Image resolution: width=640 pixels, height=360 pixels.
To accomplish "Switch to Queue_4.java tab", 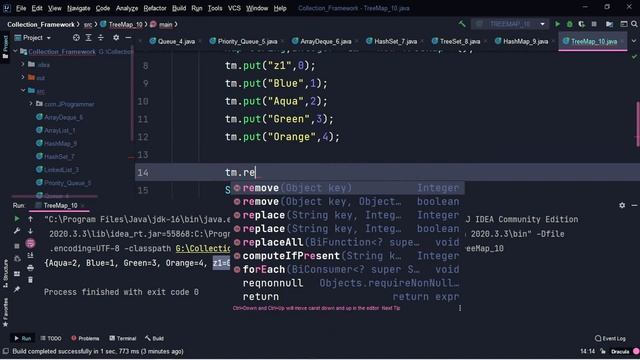I will (176, 41).
